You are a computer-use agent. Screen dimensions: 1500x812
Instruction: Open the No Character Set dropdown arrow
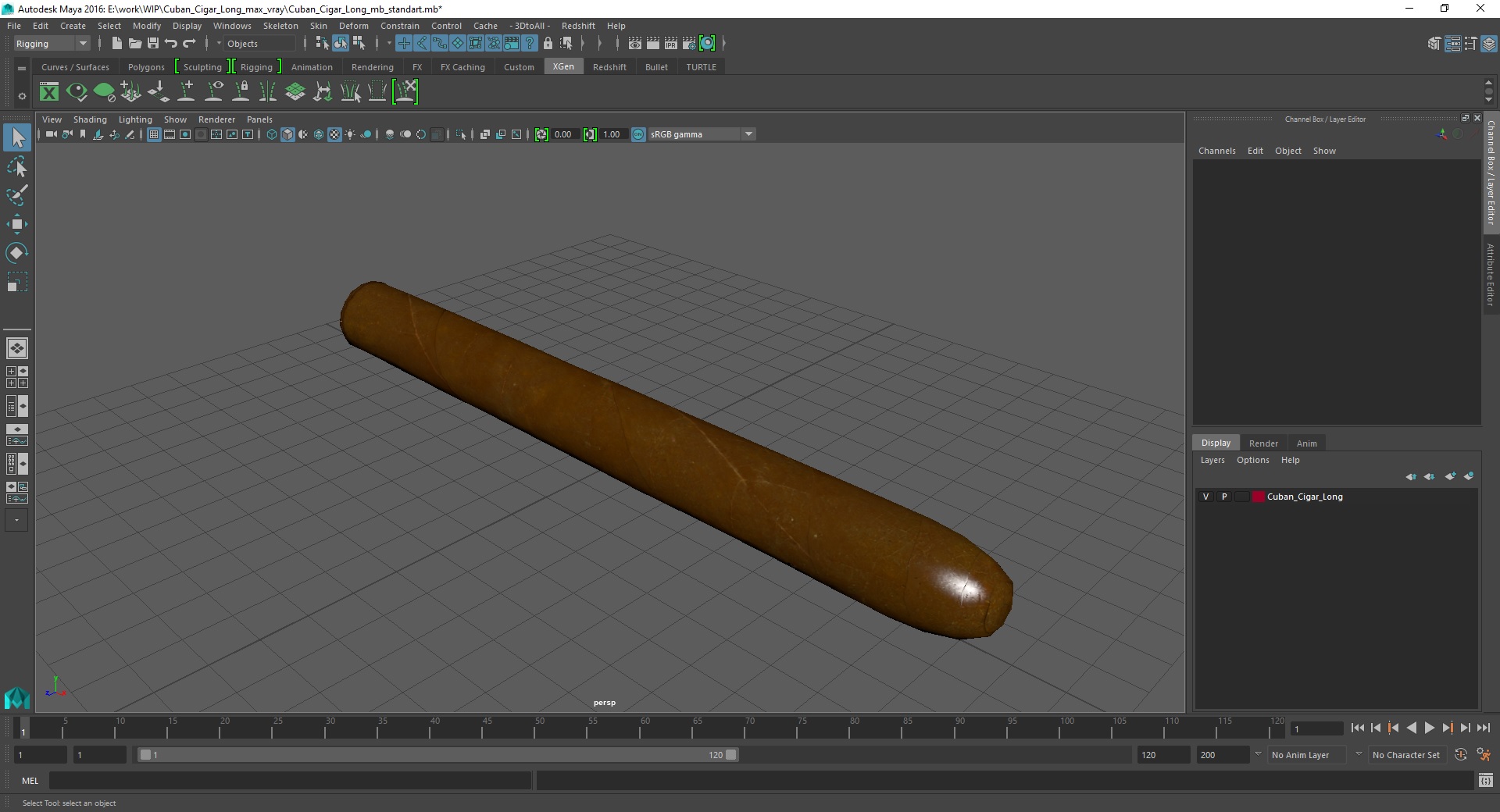click(1359, 754)
